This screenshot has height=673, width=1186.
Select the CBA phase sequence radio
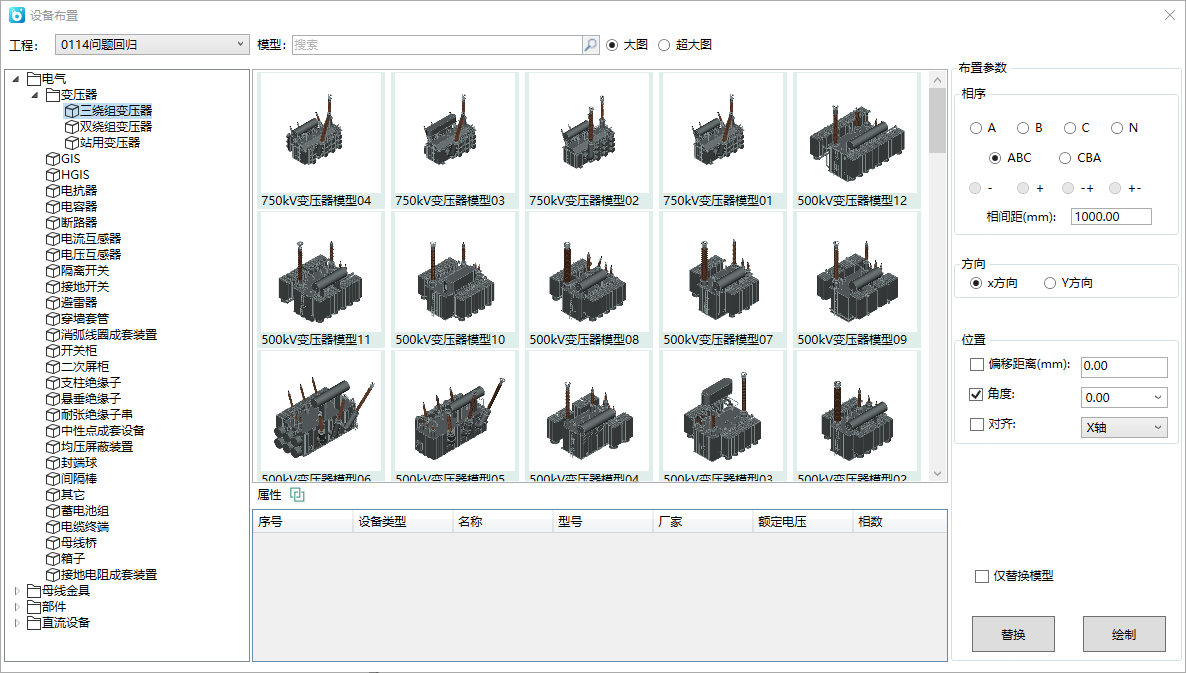pyautogui.click(x=1065, y=158)
